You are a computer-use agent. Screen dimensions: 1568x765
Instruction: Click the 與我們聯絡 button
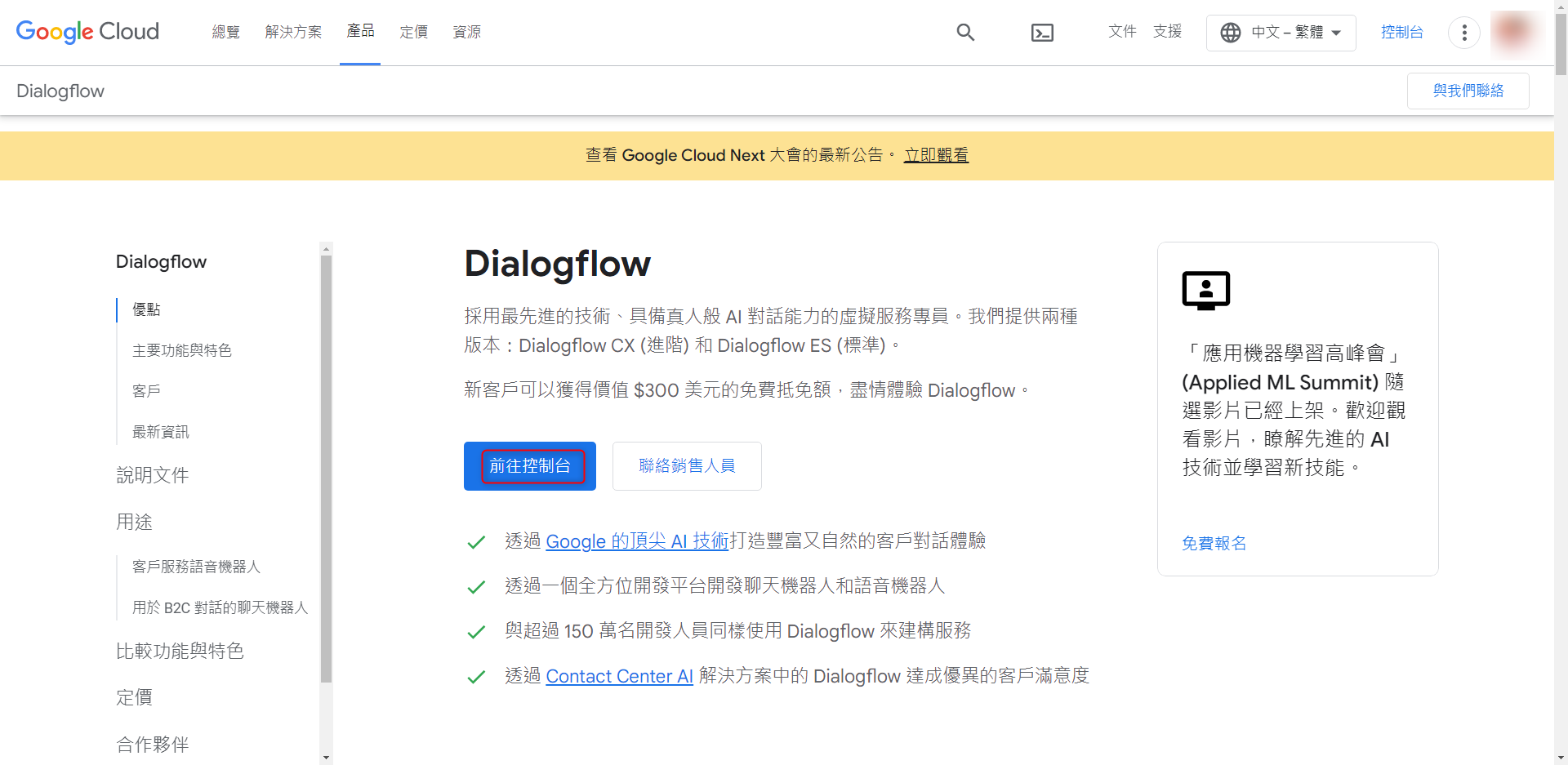coord(1468,91)
